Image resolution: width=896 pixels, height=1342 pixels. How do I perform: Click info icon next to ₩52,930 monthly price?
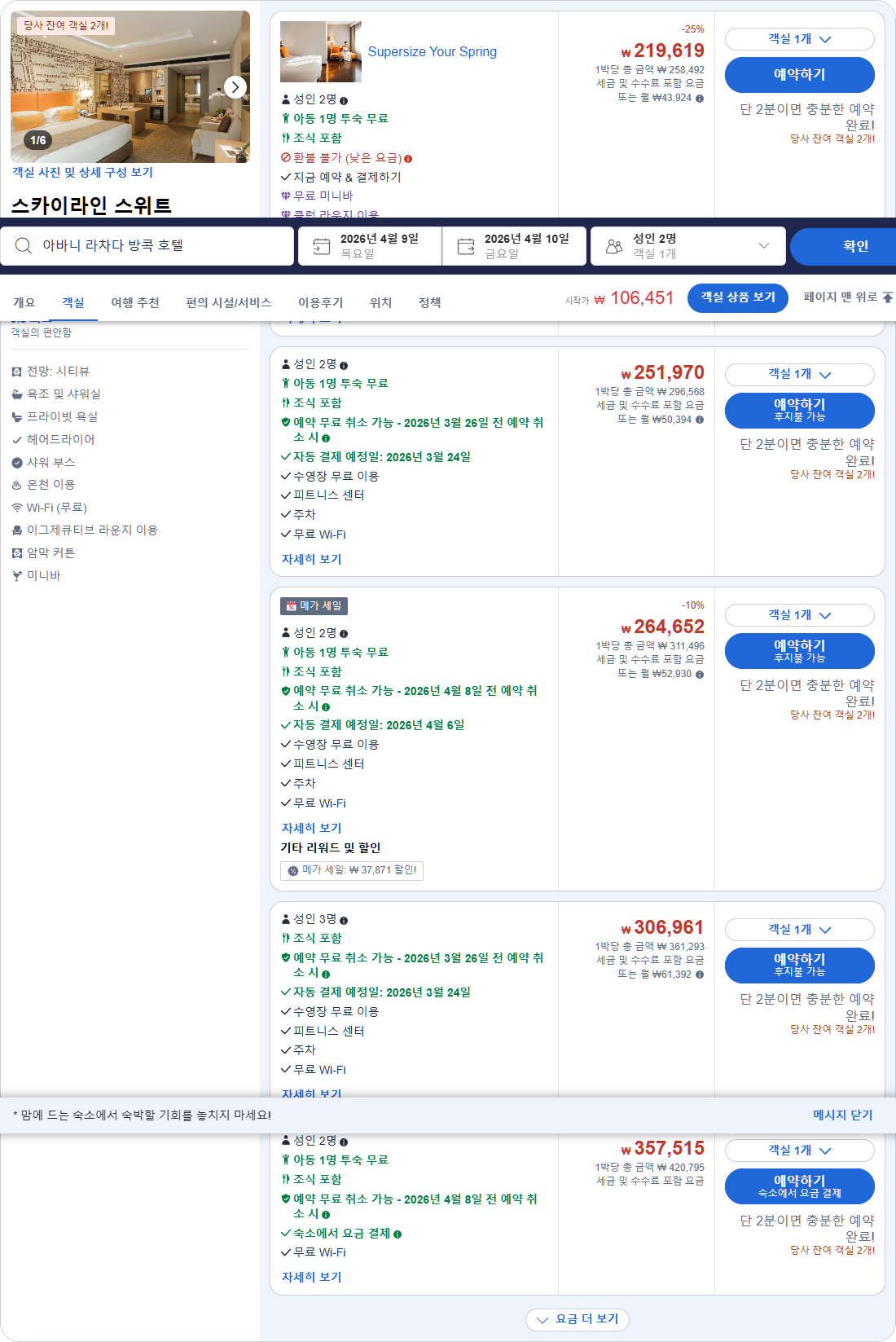[700, 674]
